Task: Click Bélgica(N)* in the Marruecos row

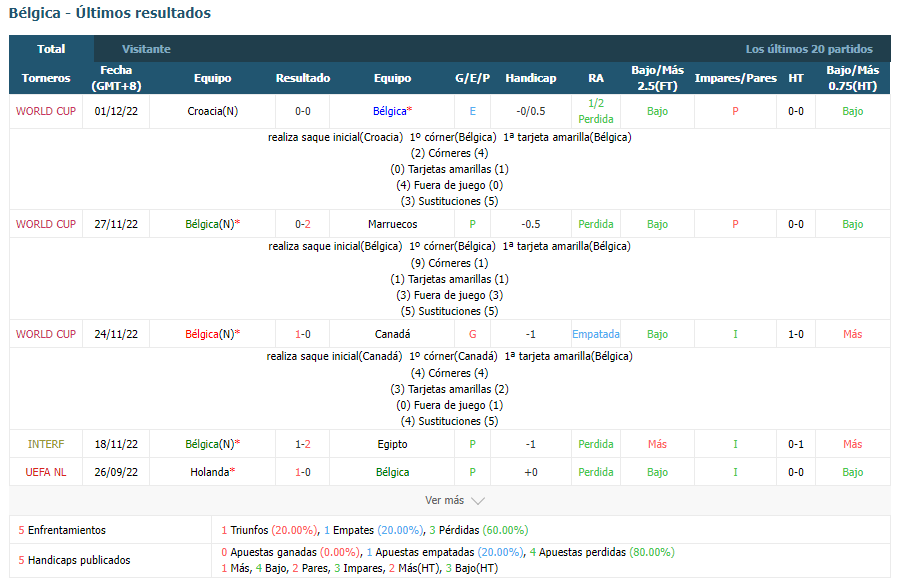Action: point(212,224)
